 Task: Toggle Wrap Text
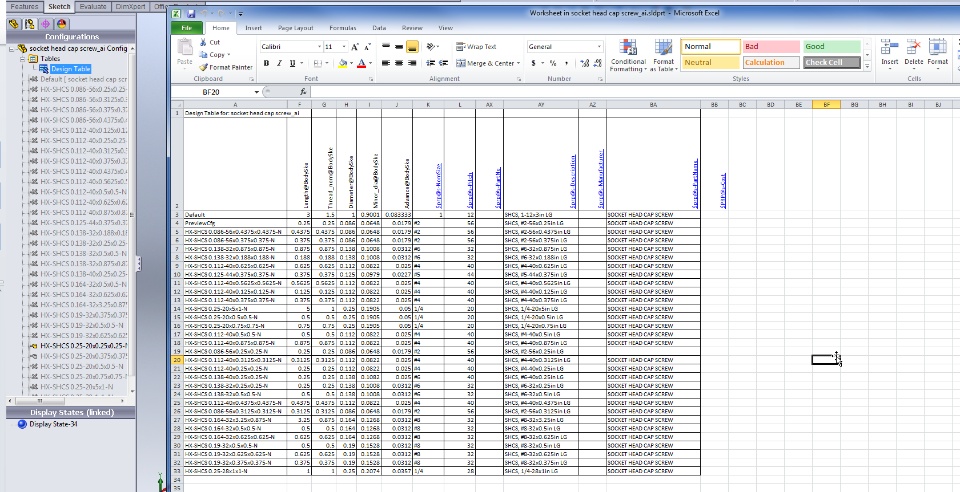(x=476, y=47)
